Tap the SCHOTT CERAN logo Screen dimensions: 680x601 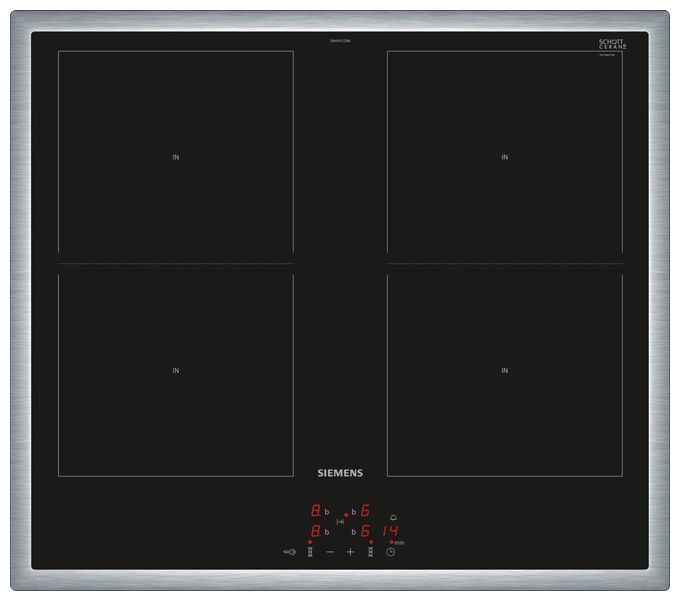click(x=613, y=44)
